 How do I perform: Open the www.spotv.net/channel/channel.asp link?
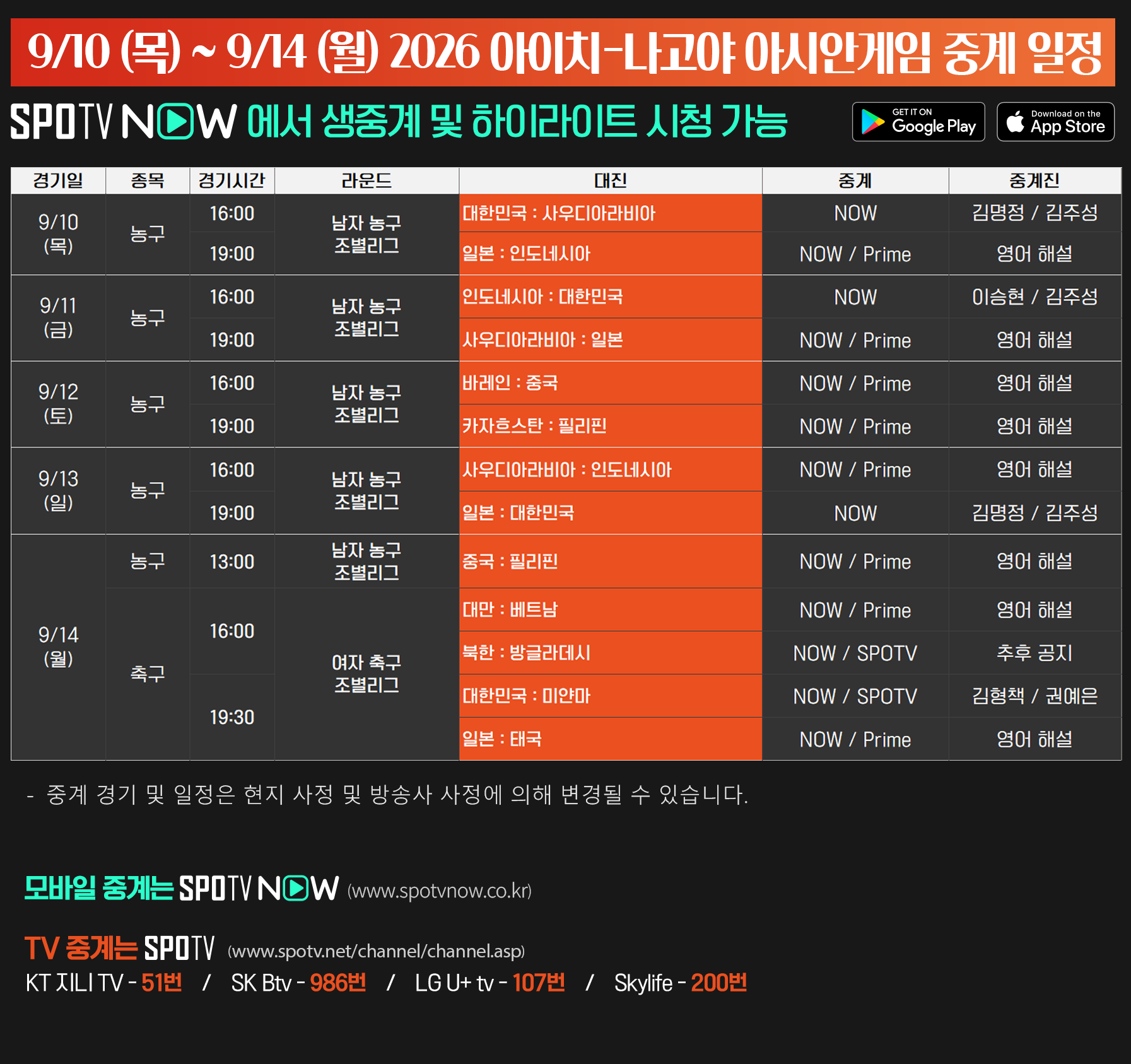[376, 950]
